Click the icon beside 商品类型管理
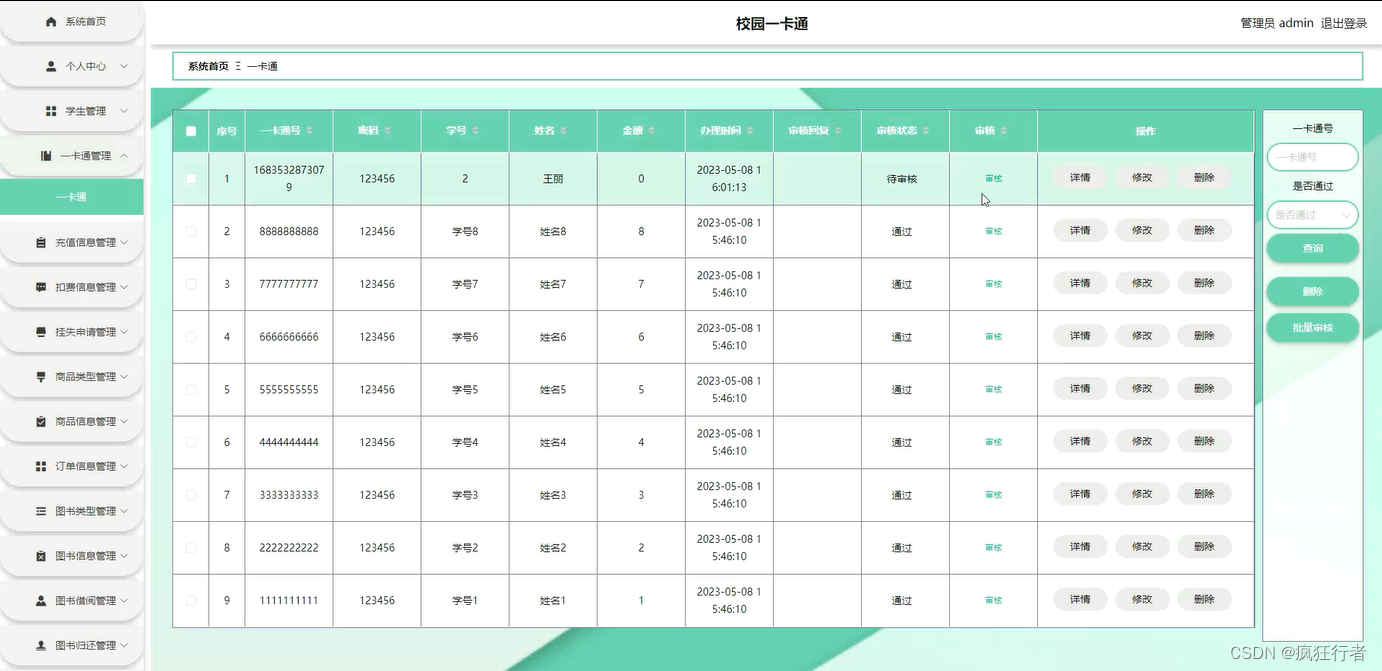 tap(41, 377)
